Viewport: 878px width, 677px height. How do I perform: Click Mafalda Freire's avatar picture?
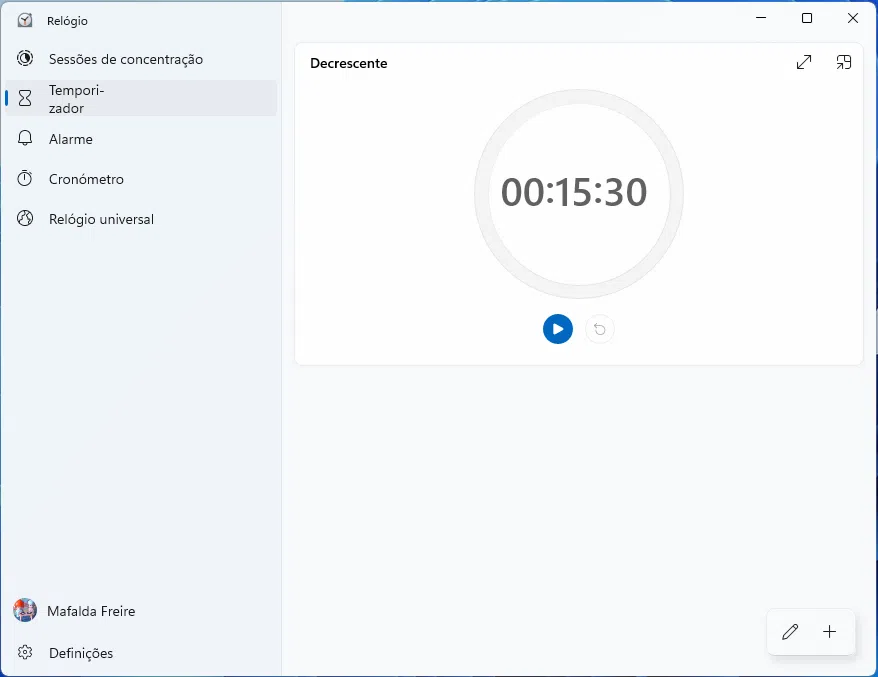tap(25, 610)
